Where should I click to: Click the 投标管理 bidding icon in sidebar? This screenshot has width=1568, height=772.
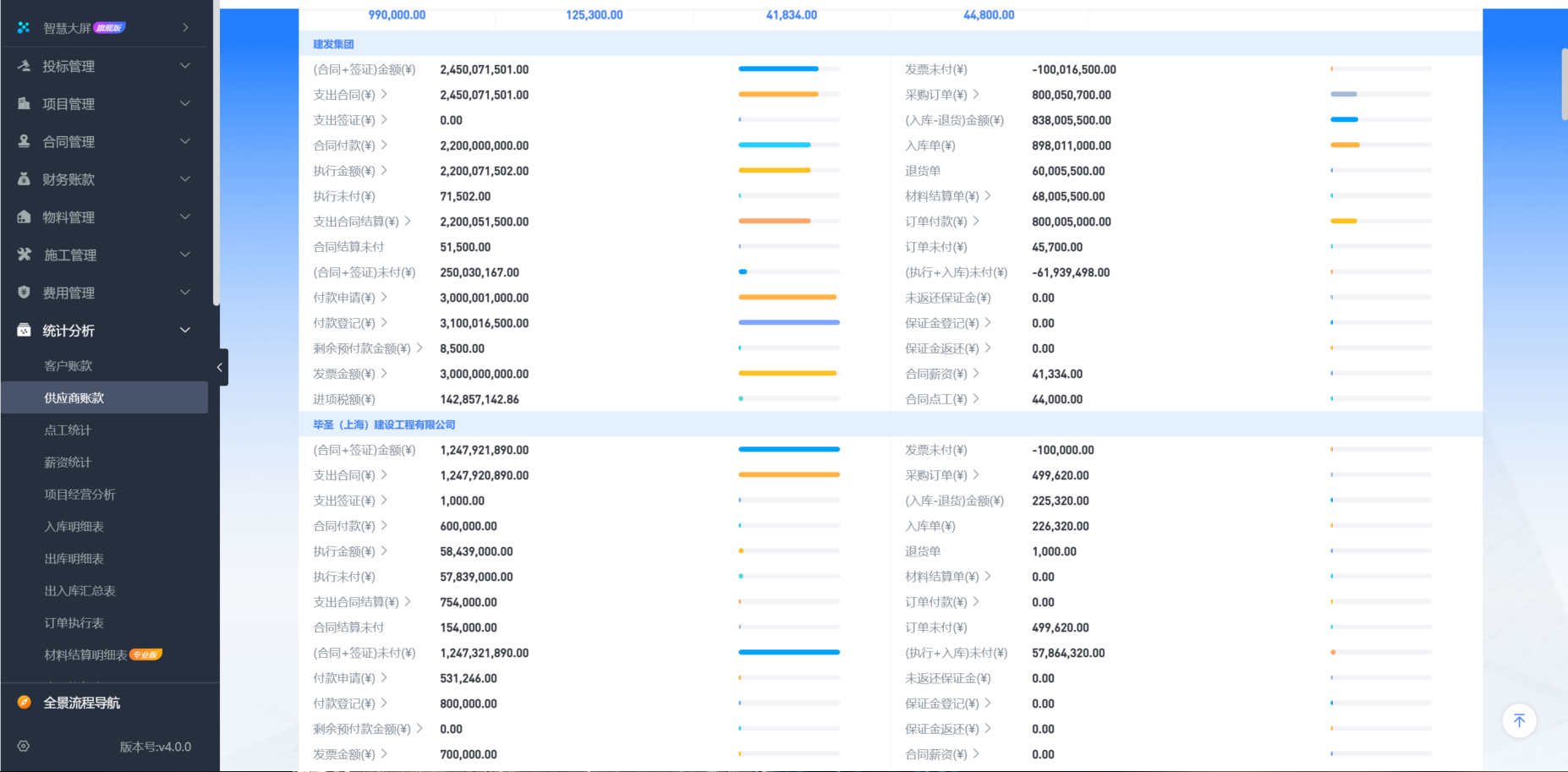[x=24, y=66]
